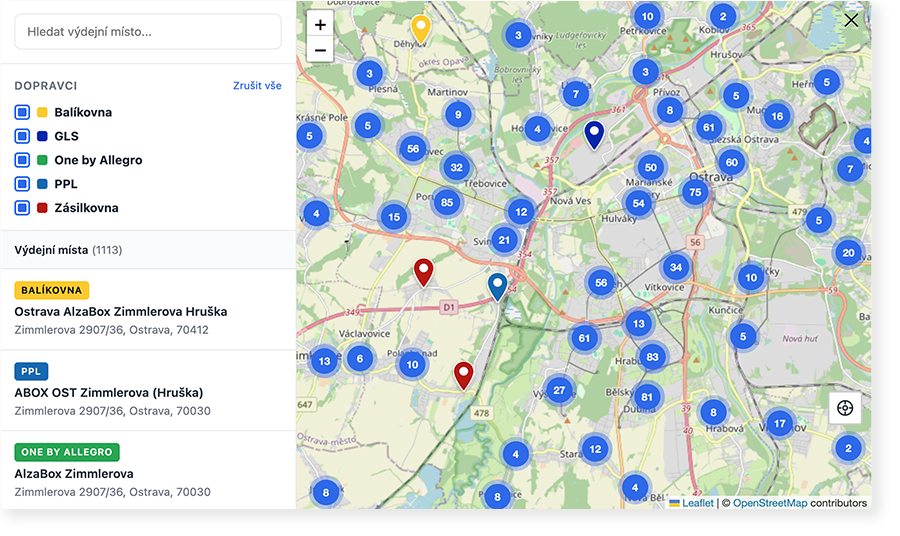This screenshot has width=900, height=536.
Task: Open the cluster marker showing 83
Action: click(x=652, y=357)
